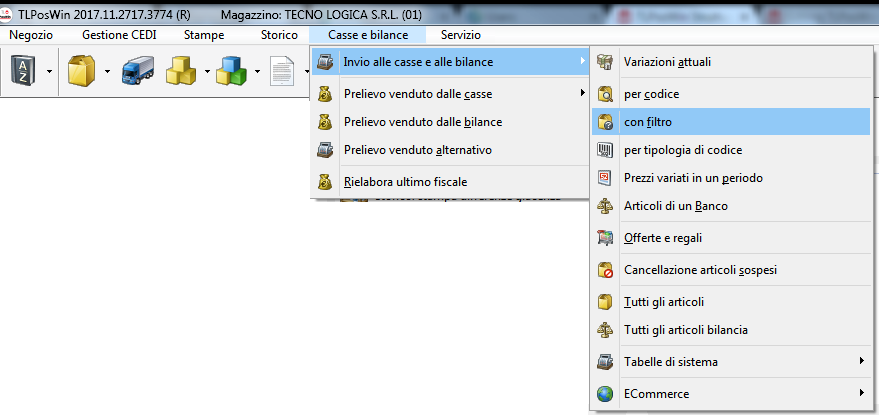Click the A-Z dictionary book toolbar icon

pos(24,71)
